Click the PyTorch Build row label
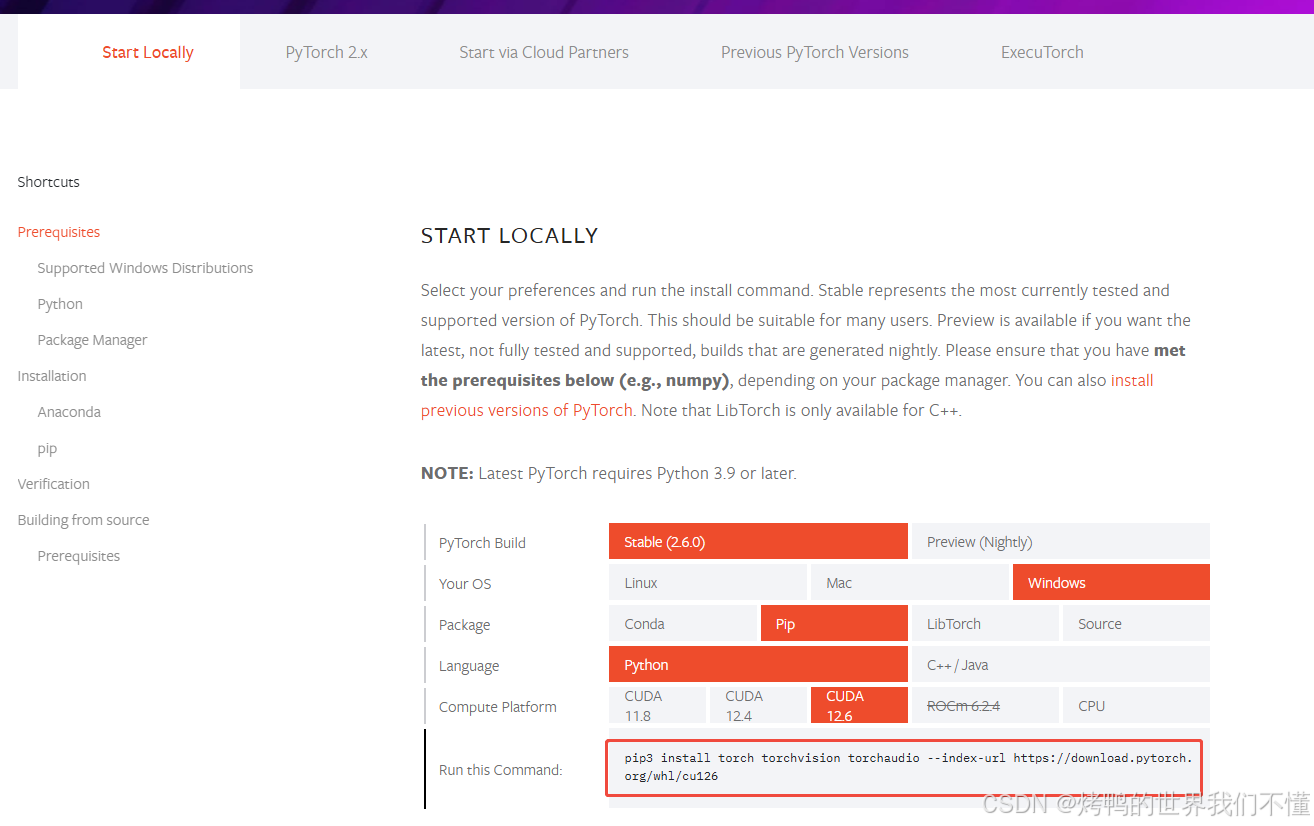This screenshot has height=826, width=1314. tap(482, 543)
